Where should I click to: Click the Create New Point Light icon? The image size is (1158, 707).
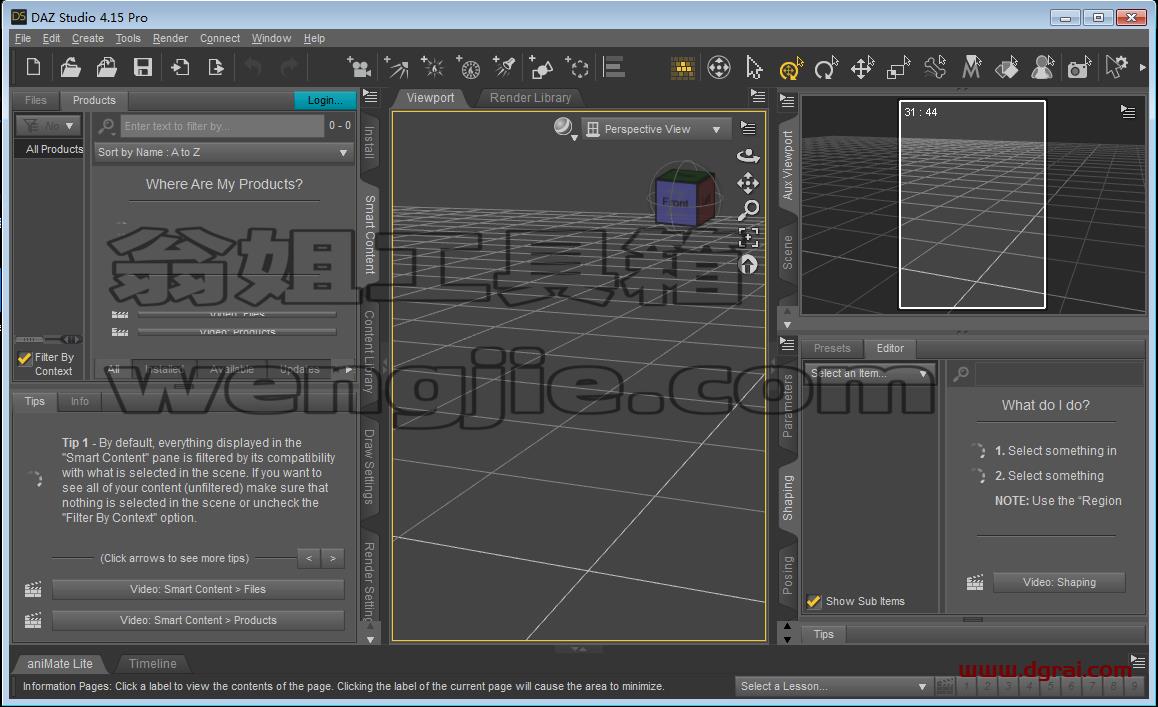[432, 67]
